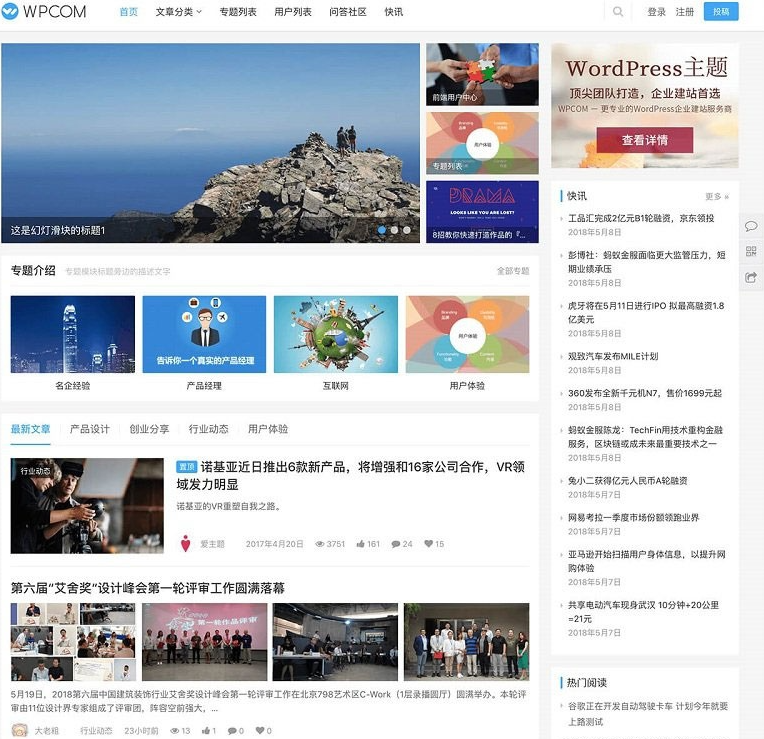Click thumbs-up icon on 艾舍奖 article
The width and height of the screenshot is (764, 739).
pyautogui.click(x=206, y=731)
